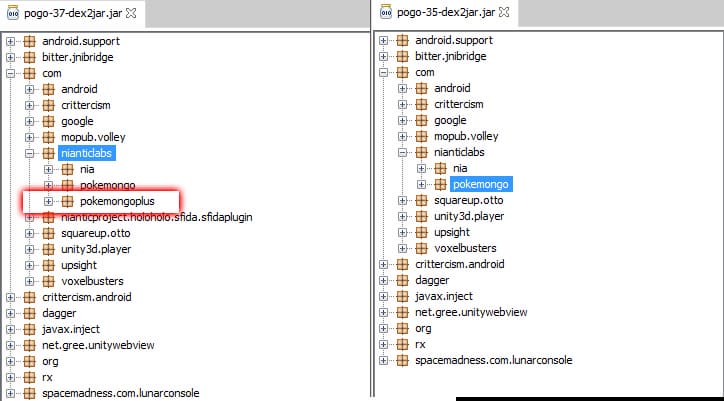This screenshot has width=724, height=401.
Task: Expand pokemongoplus package node
Action: coord(48,201)
